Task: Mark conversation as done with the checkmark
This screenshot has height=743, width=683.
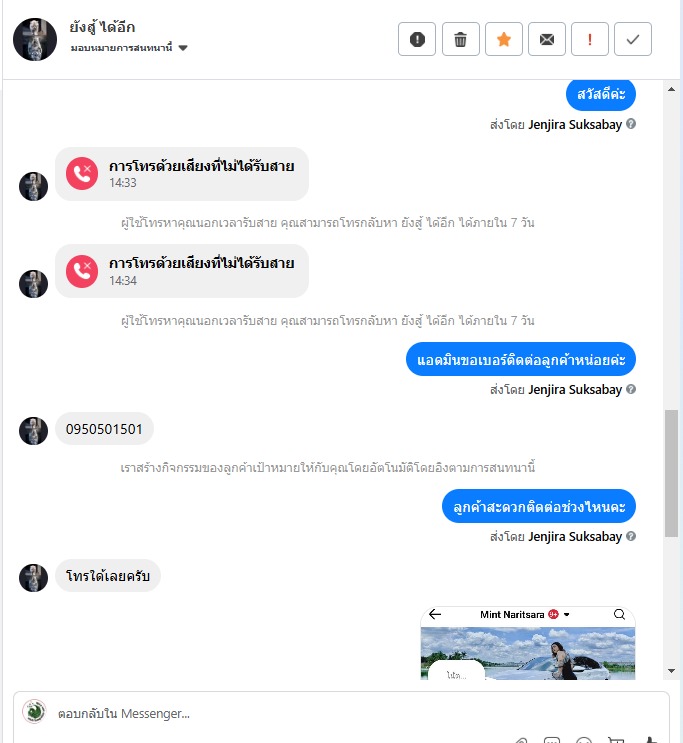Action: pyautogui.click(x=633, y=39)
